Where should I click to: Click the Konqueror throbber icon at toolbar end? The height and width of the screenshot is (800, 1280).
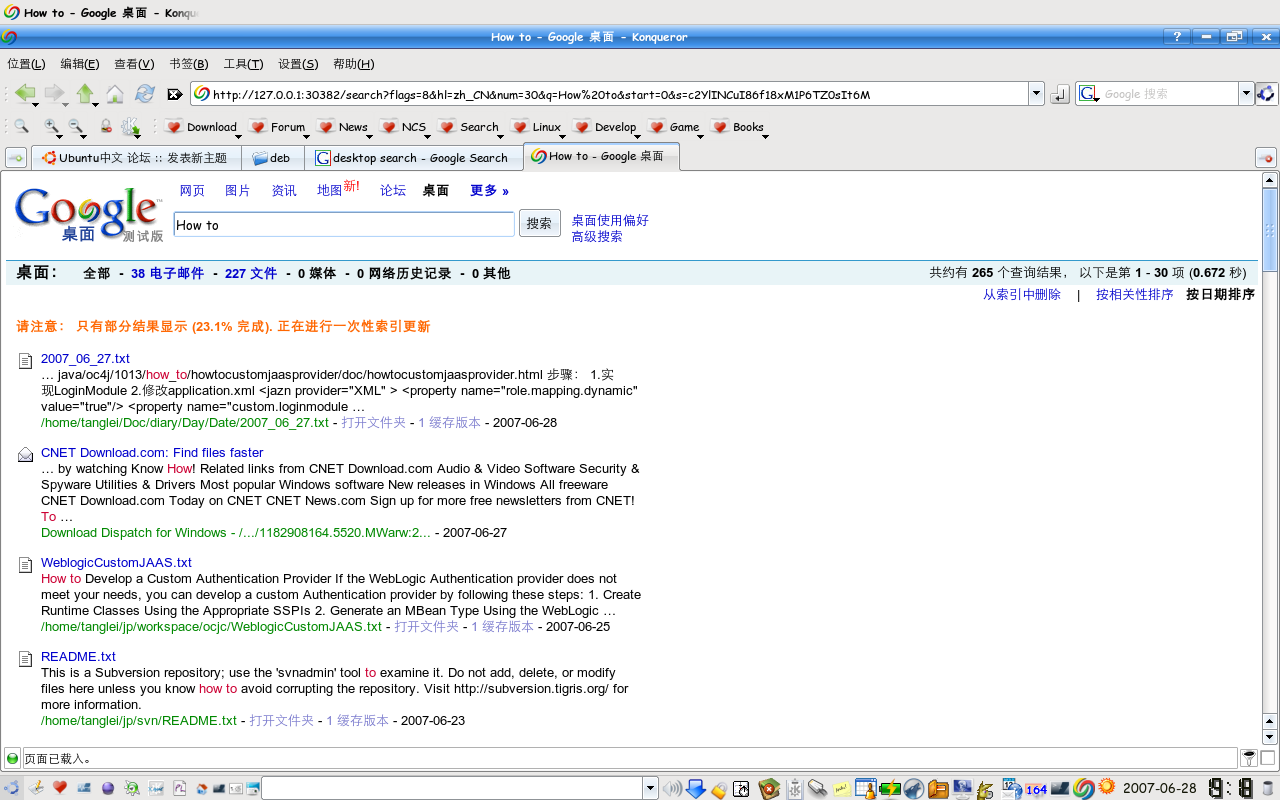pyautogui.click(x=1267, y=93)
